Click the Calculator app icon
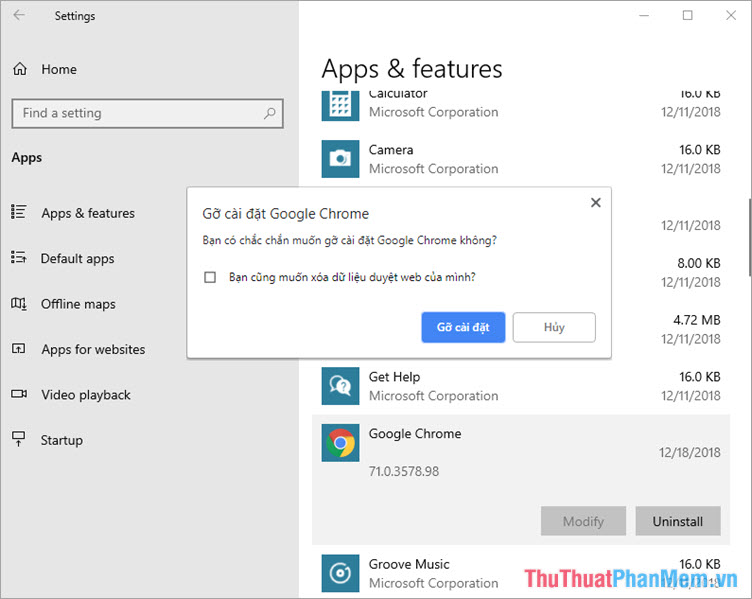The image size is (752, 599). point(340,106)
